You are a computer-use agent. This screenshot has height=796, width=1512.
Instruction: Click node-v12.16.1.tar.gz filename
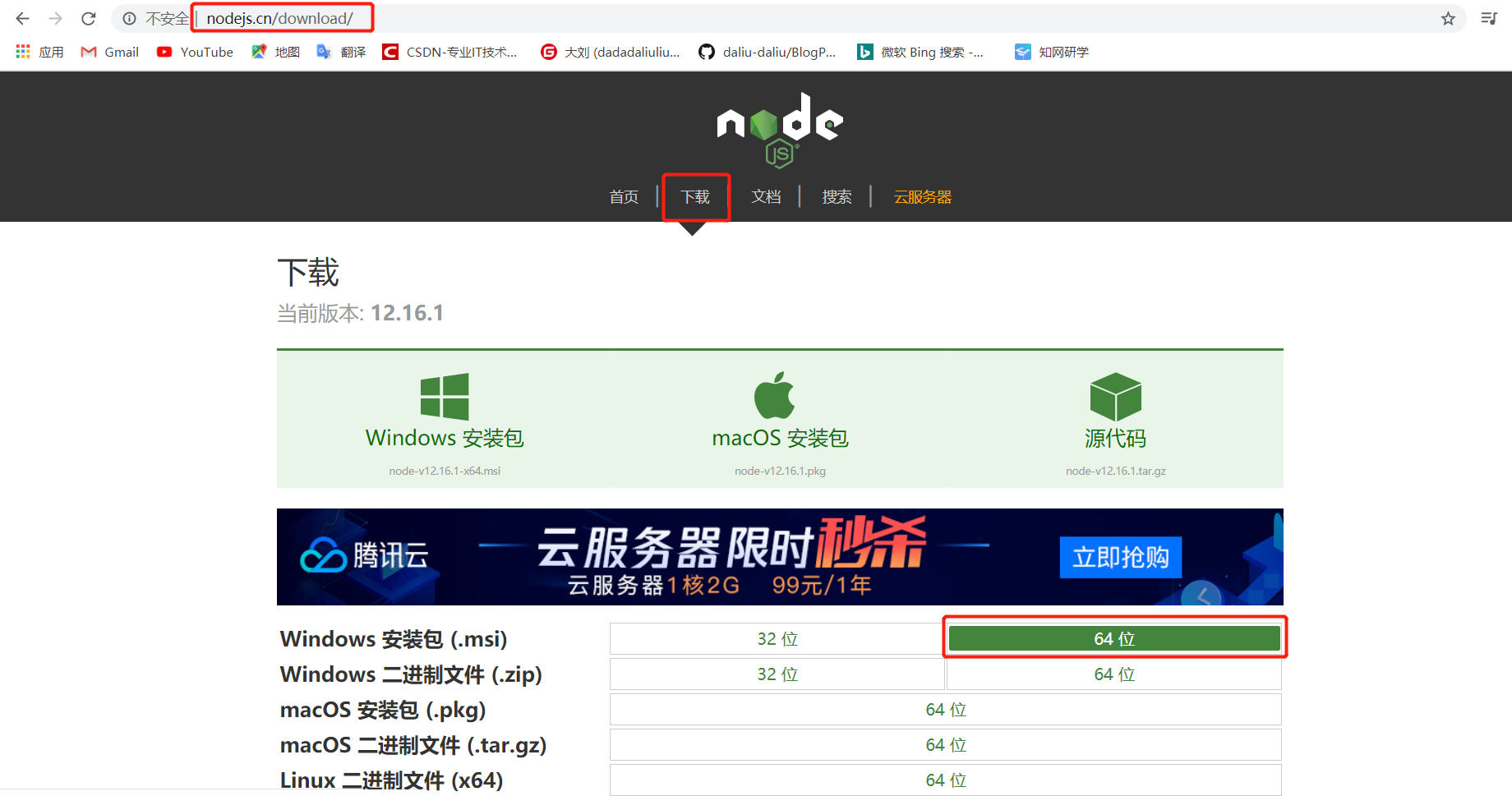coord(1116,471)
